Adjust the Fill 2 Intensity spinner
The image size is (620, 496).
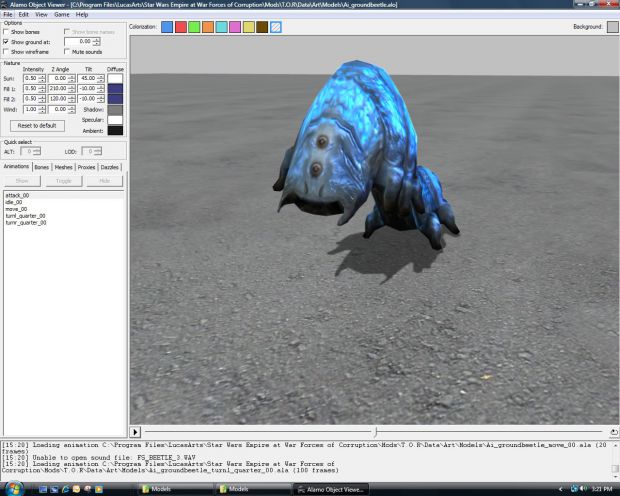click(34, 99)
